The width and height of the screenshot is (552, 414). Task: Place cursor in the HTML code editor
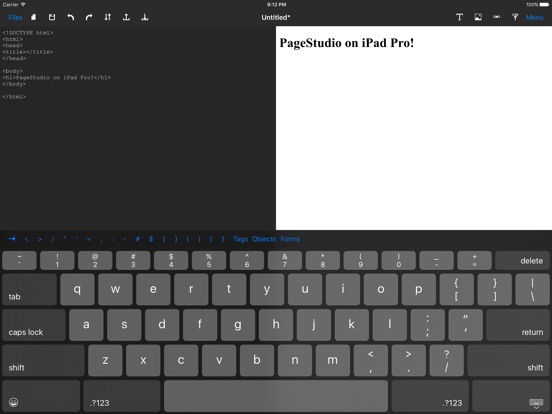[x=138, y=128]
